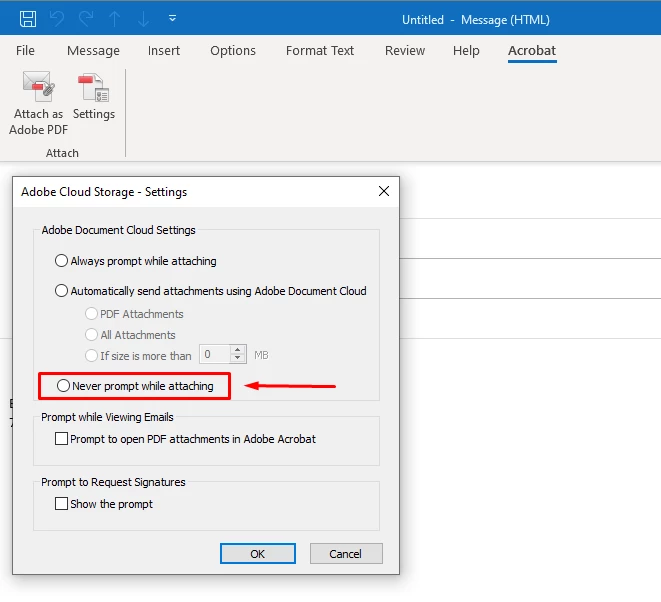Choose All Attachments radio option

point(130,335)
